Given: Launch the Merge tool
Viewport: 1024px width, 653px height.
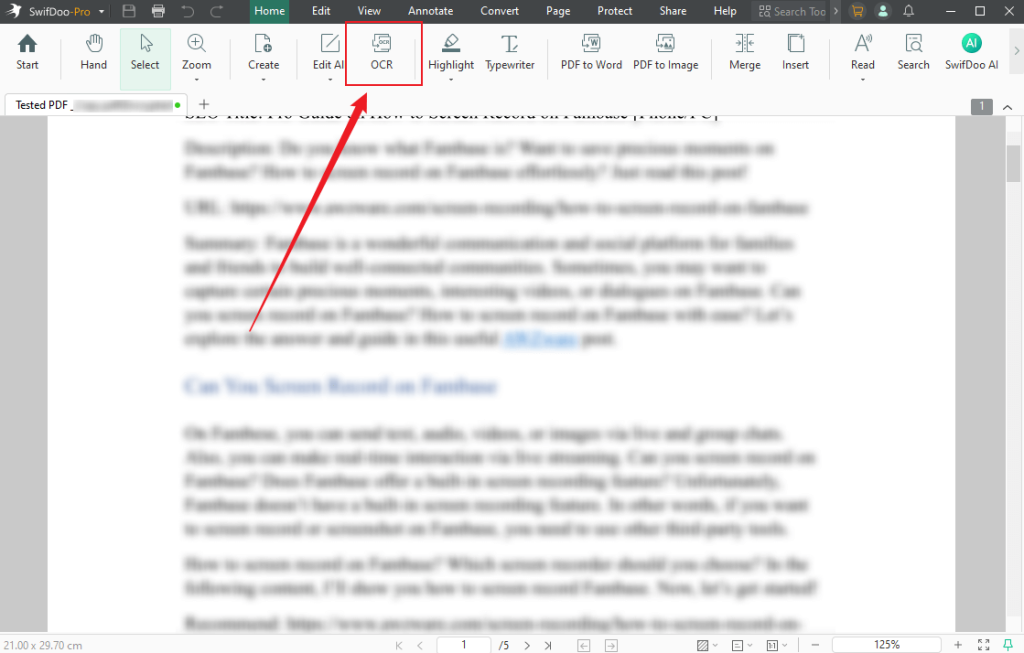Looking at the screenshot, I should 744,52.
